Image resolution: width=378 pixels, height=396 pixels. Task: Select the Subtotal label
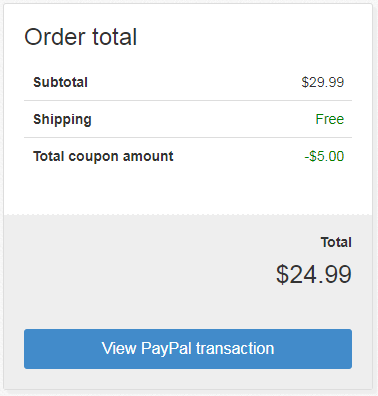coord(60,82)
